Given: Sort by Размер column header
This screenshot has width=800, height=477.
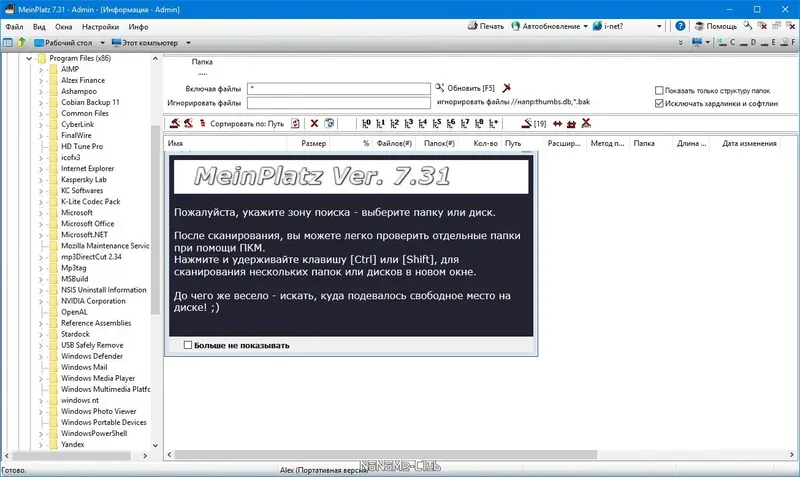Looking at the screenshot, I should click(x=308, y=143).
